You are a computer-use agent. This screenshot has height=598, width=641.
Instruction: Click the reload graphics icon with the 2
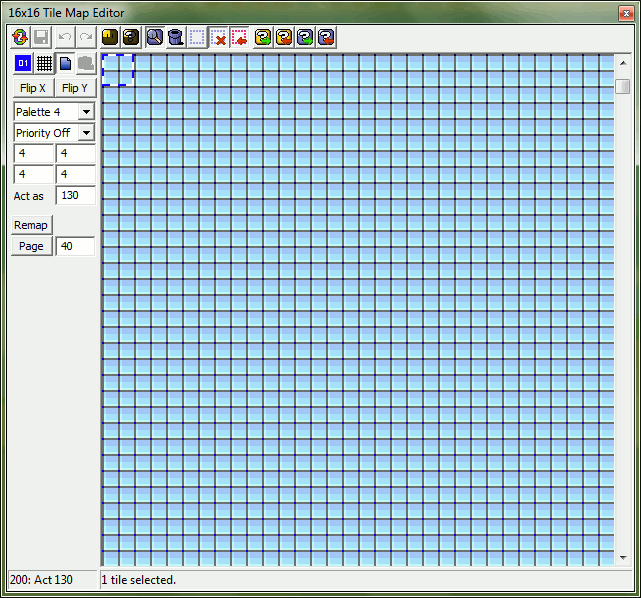tap(20, 38)
